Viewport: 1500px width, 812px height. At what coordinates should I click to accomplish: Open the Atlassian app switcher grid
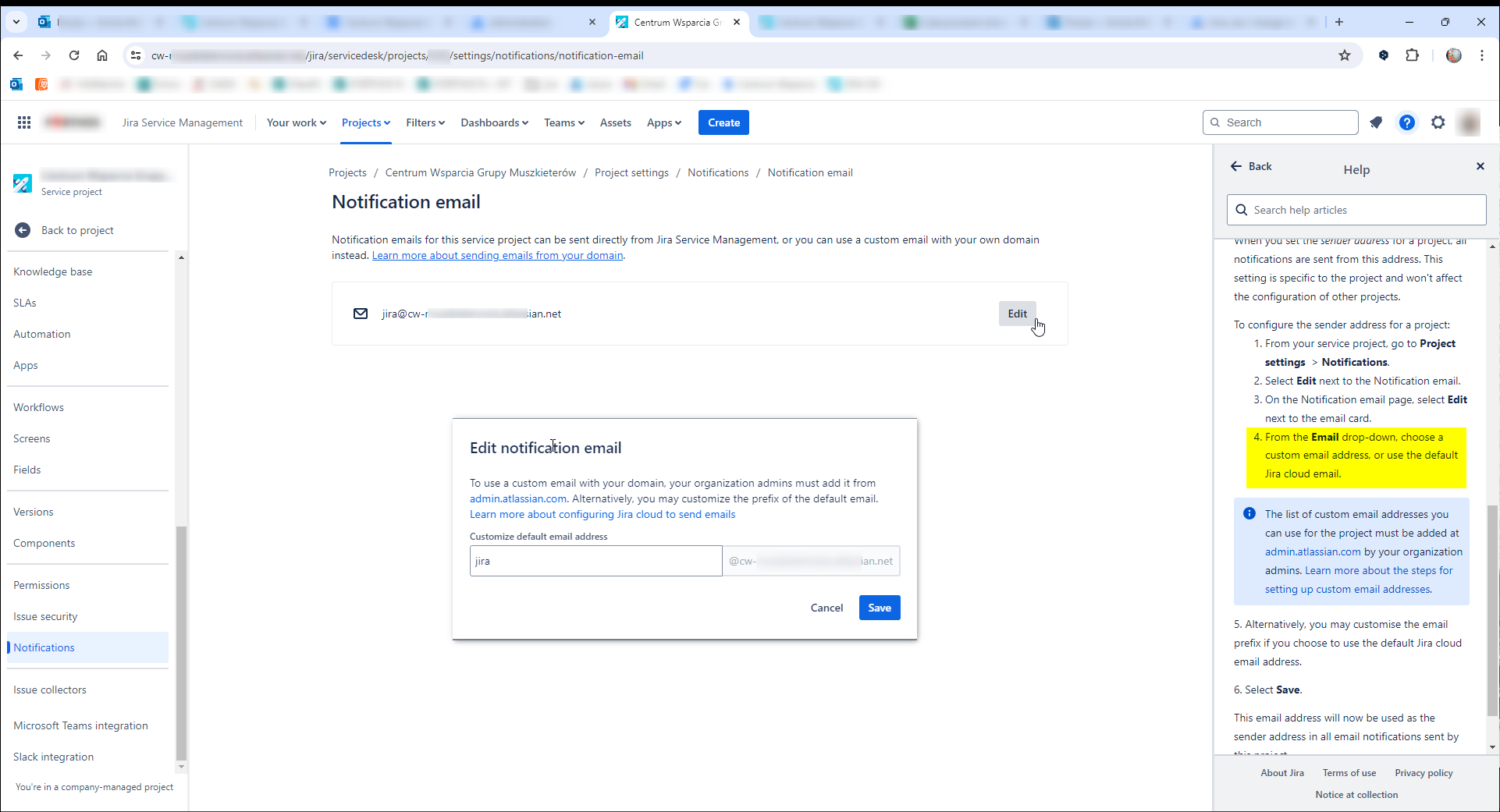(24, 122)
